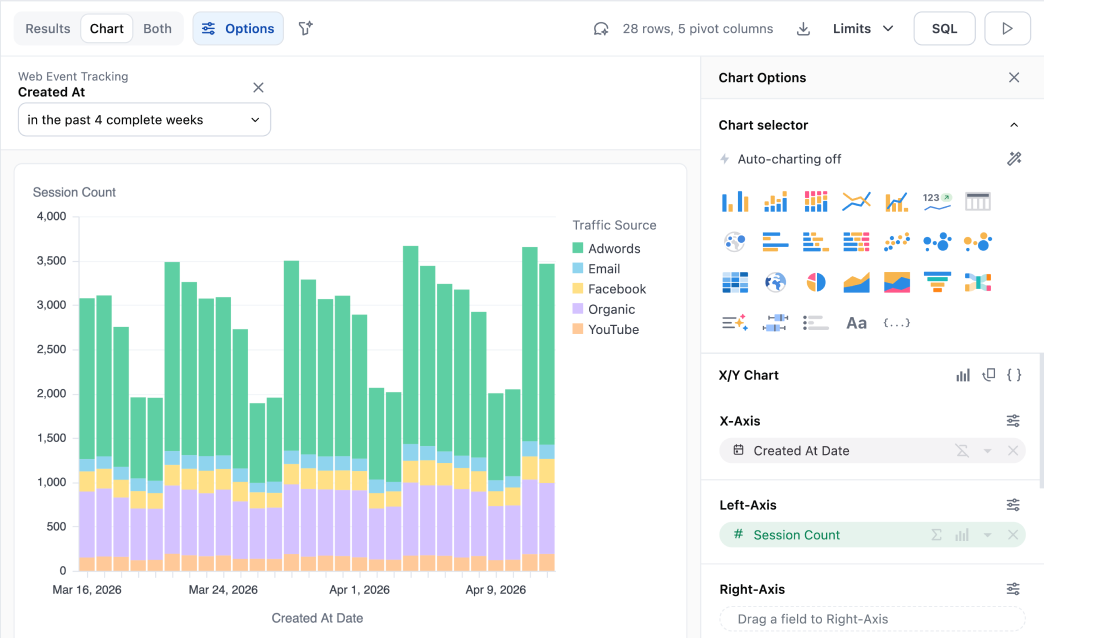The image size is (1108, 638).
Task: Collapse the Chart selector section
Action: pyautogui.click(x=1013, y=124)
